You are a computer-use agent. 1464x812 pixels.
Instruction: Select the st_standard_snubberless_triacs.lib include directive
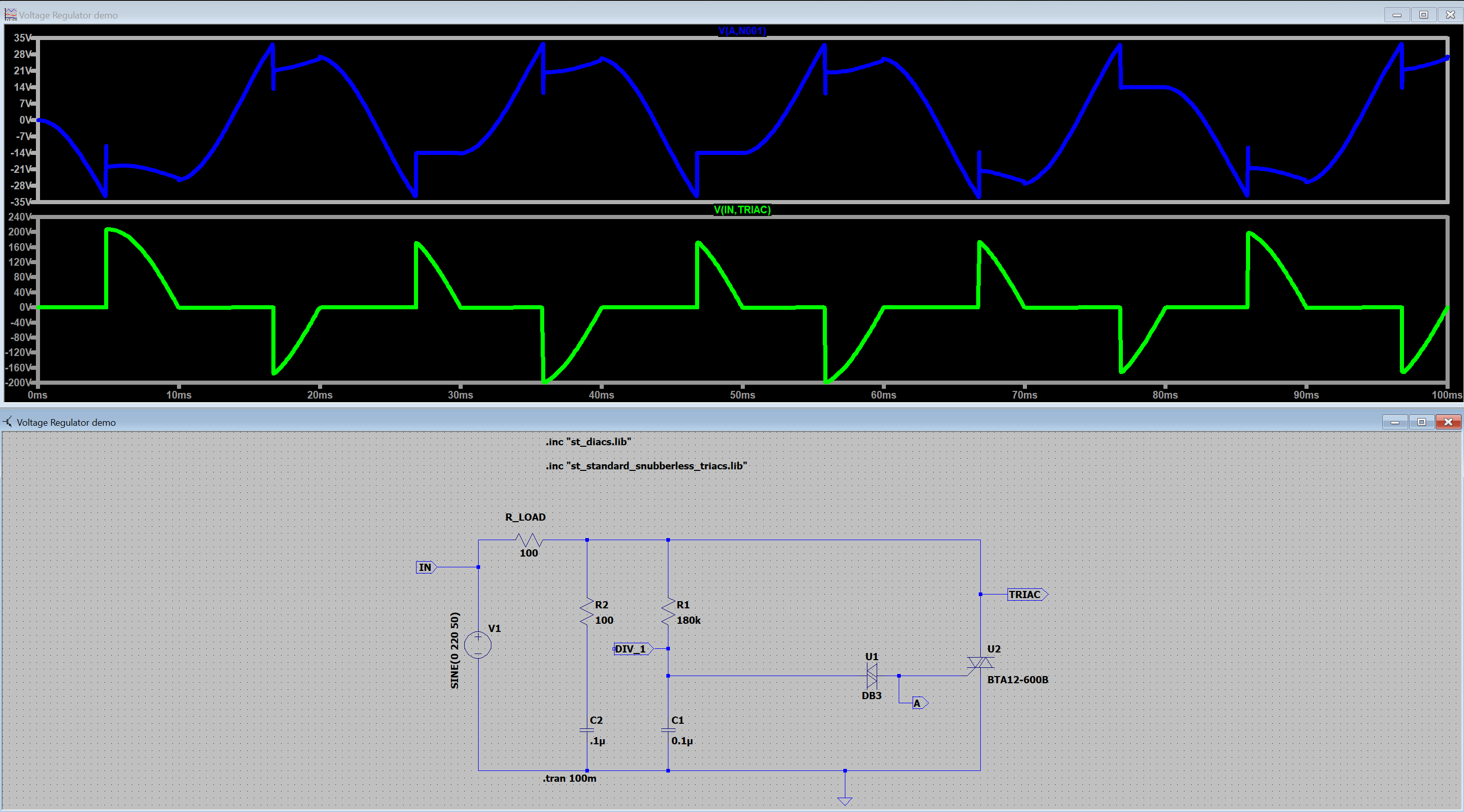tap(646, 466)
